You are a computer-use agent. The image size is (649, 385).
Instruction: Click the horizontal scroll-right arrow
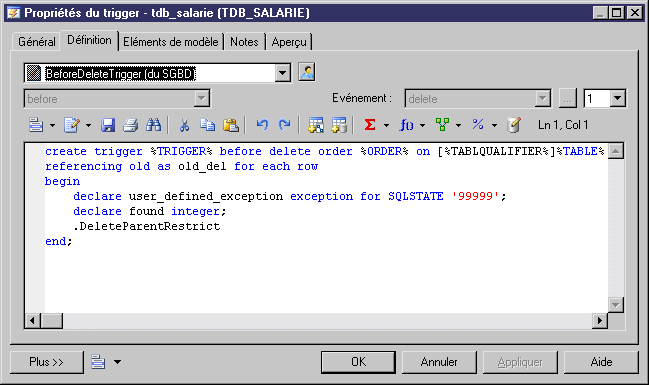point(600,320)
